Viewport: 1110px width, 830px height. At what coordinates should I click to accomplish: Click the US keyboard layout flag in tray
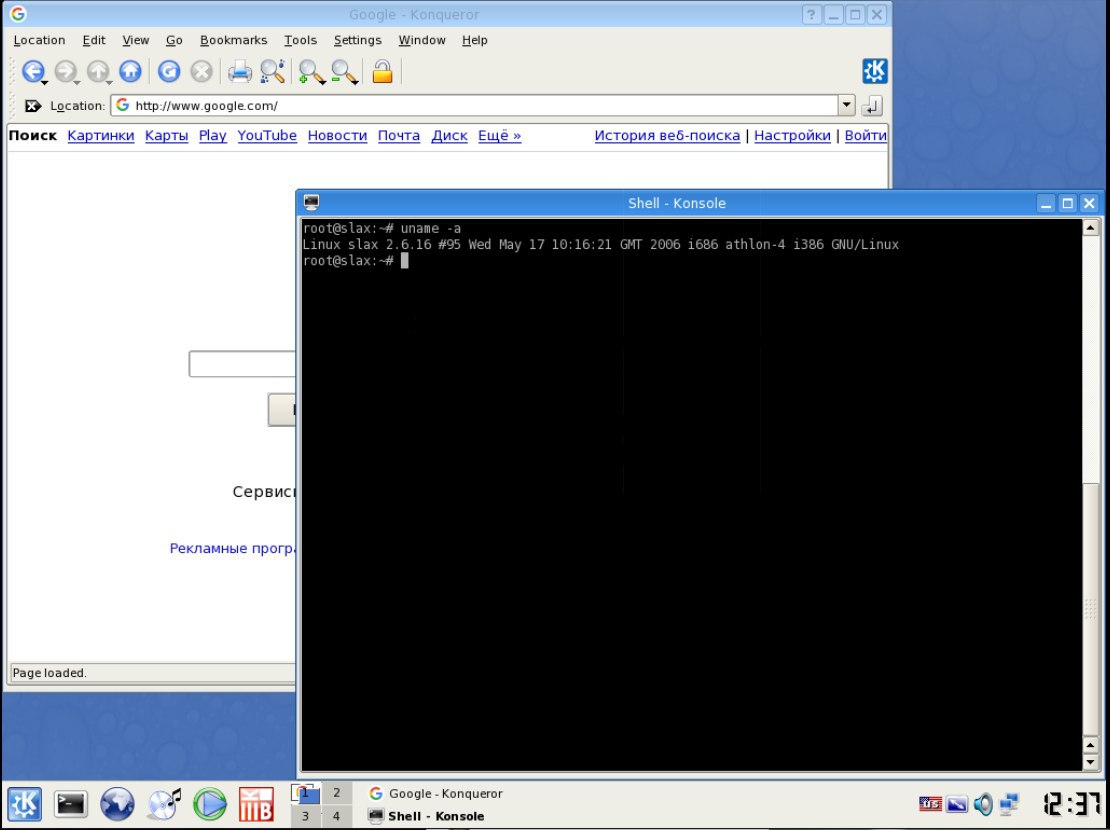point(930,804)
